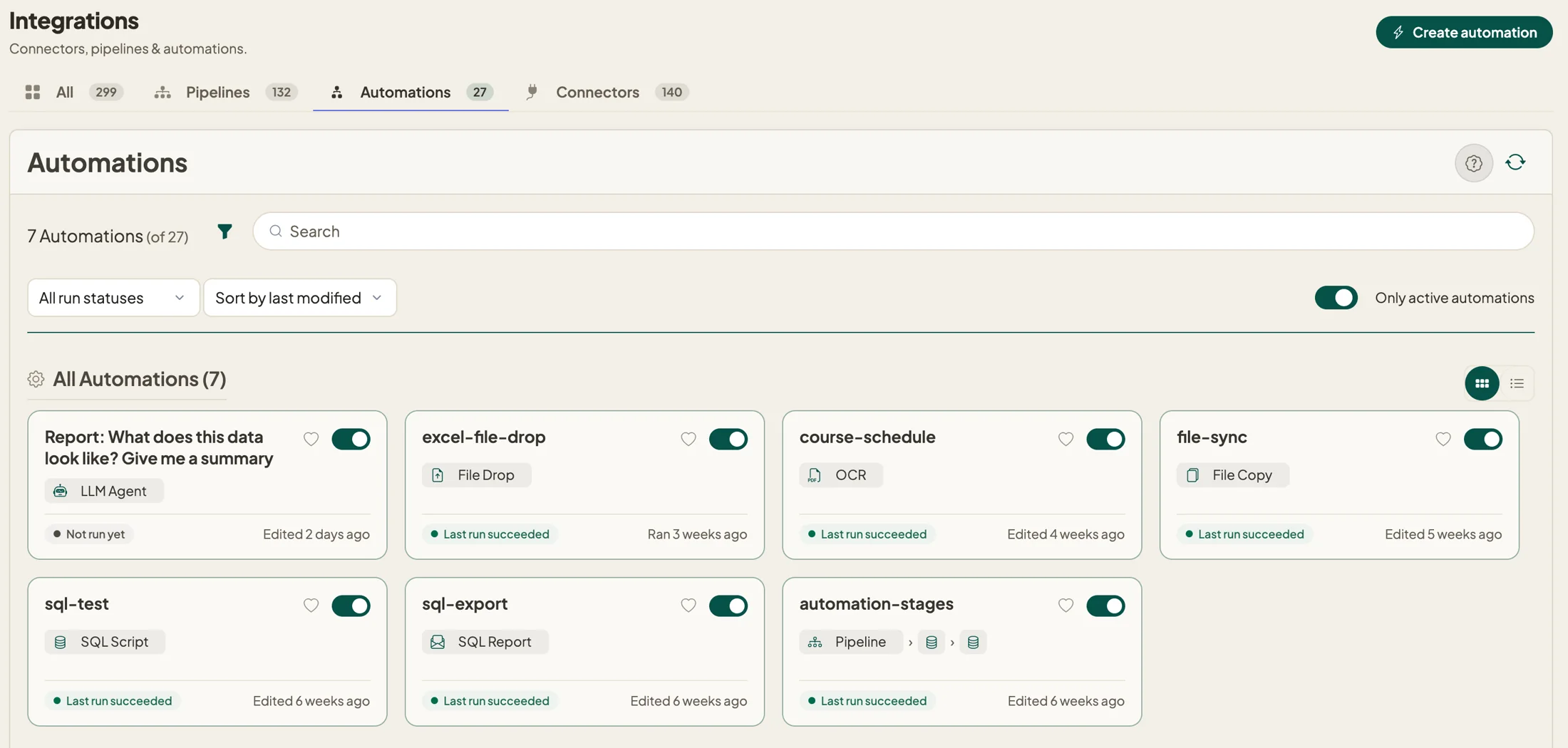Image resolution: width=1568 pixels, height=748 pixels.
Task: Switch to grid view layout
Action: [x=1482, y=383]
